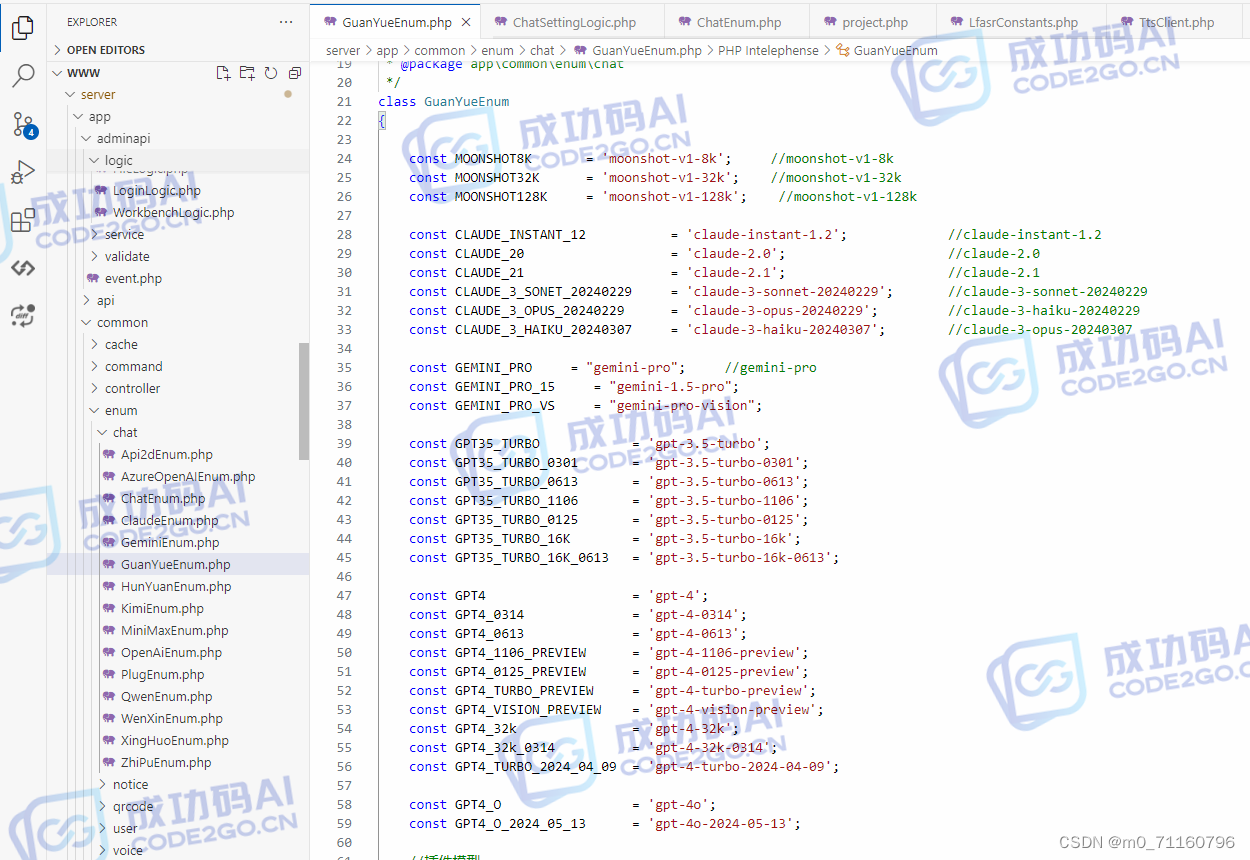Open Api2dEnum.php file
Viewport: 1250px width, 860px height.
pos(166,455)
